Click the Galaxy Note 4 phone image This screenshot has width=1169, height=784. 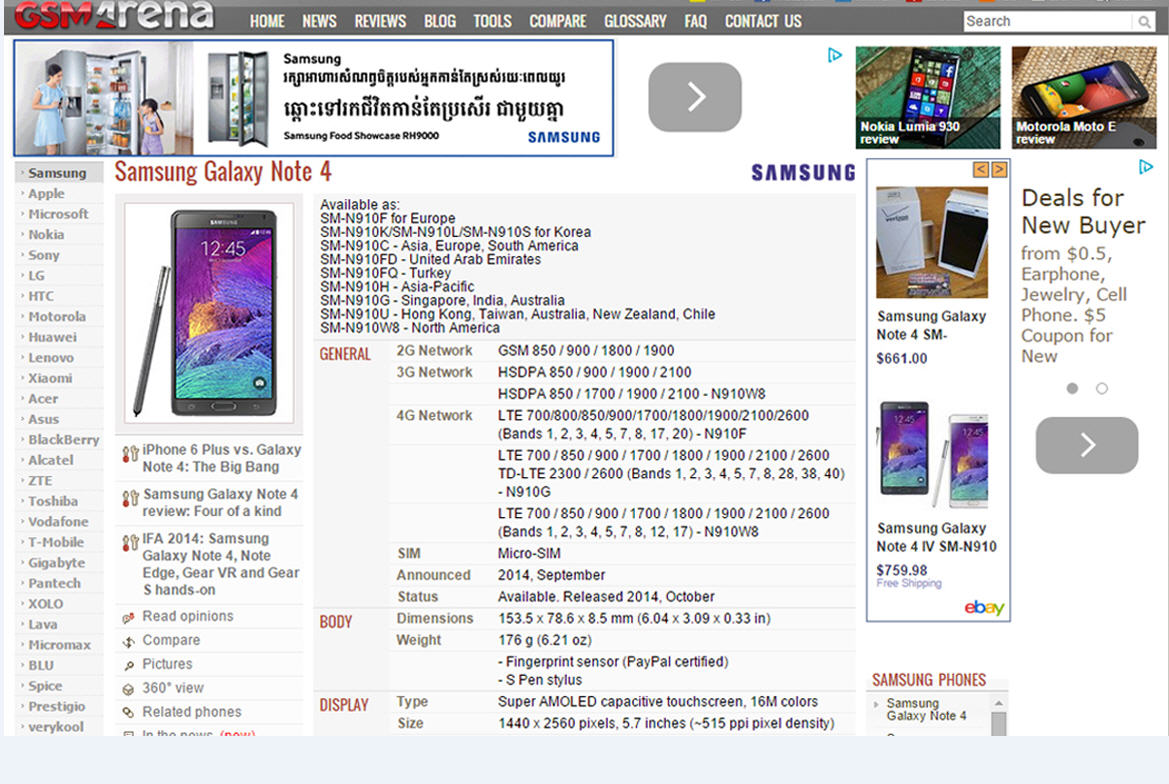pos(209,313)
